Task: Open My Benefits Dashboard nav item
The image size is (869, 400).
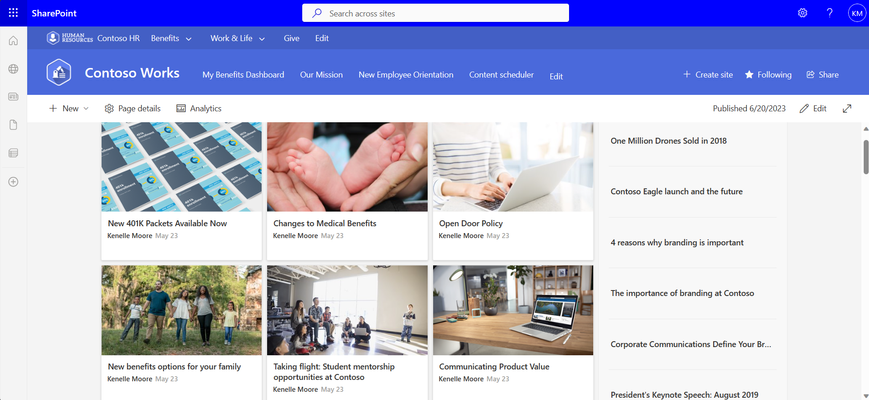Action: 243,74
